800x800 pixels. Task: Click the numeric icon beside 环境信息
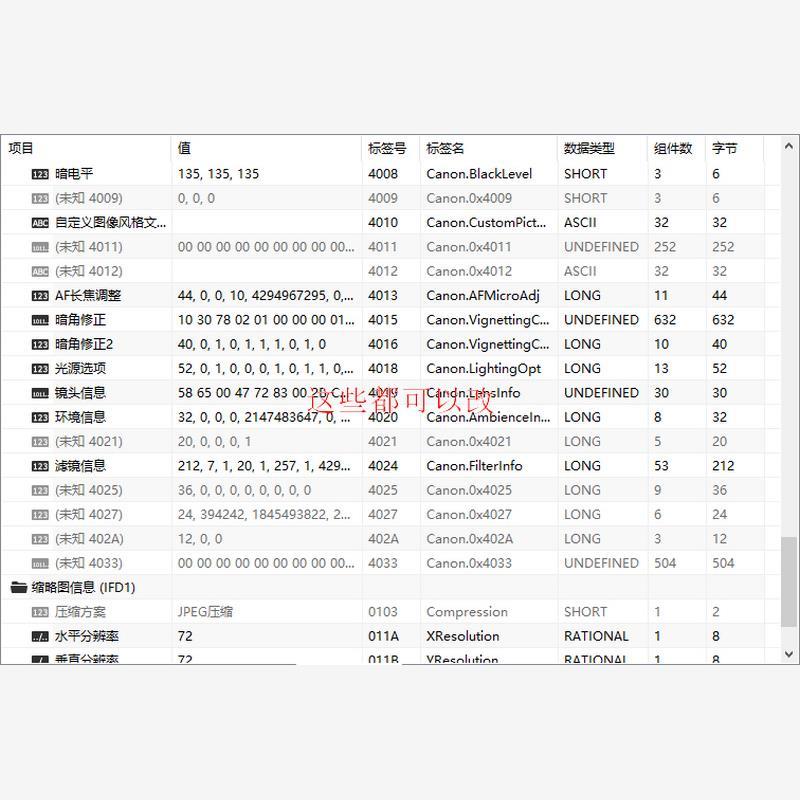click(40, 418)
